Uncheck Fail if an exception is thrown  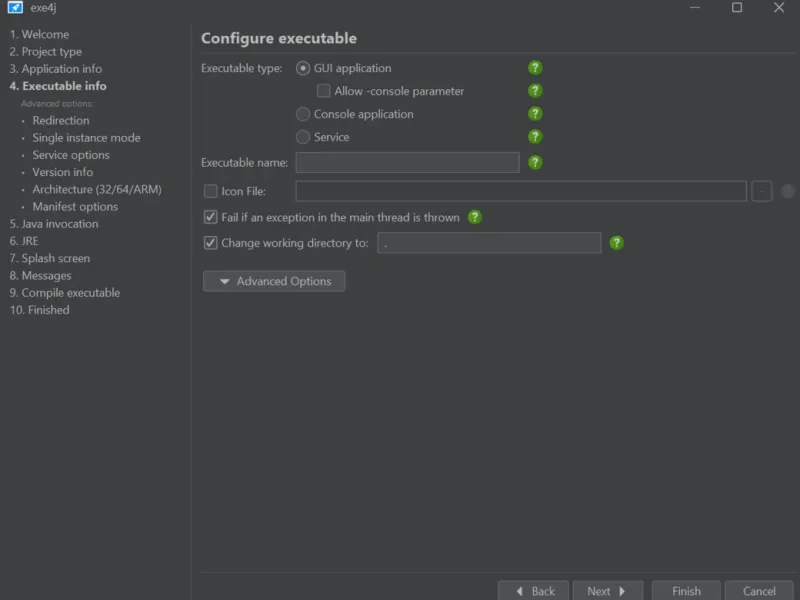pos(210,217)
